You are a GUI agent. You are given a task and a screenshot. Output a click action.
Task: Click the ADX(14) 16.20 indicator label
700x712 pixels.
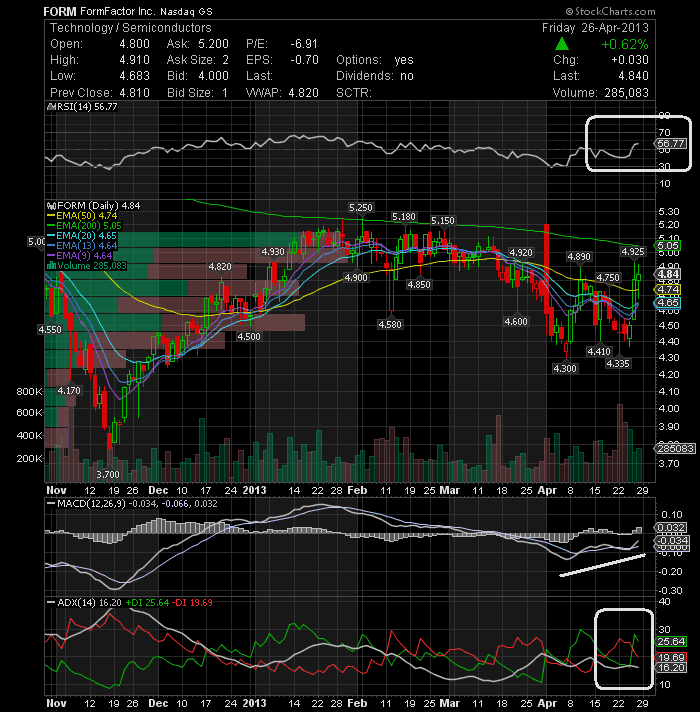point(89,603)
